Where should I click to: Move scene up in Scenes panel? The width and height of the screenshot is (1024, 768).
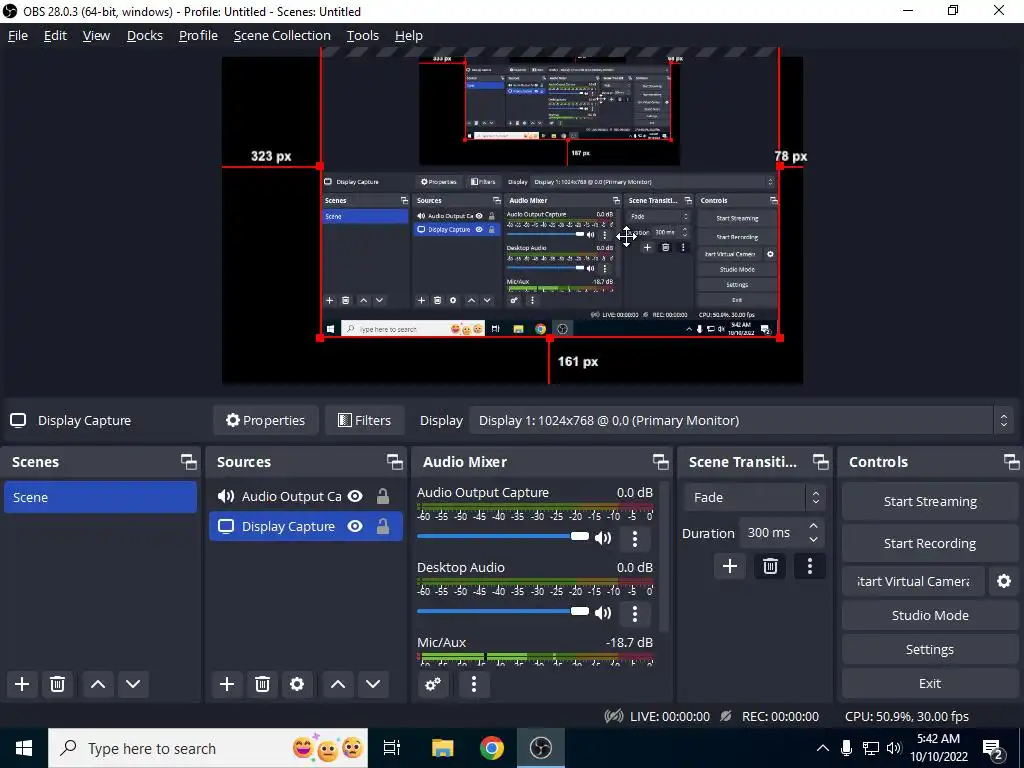click(98, 684)
